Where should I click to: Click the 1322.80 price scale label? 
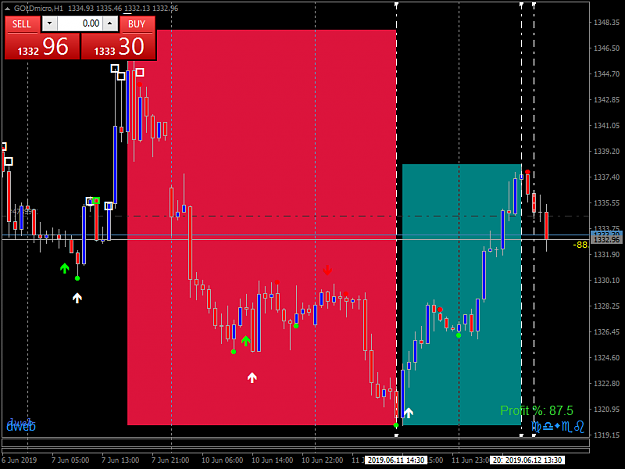click(x=607, y=383)
